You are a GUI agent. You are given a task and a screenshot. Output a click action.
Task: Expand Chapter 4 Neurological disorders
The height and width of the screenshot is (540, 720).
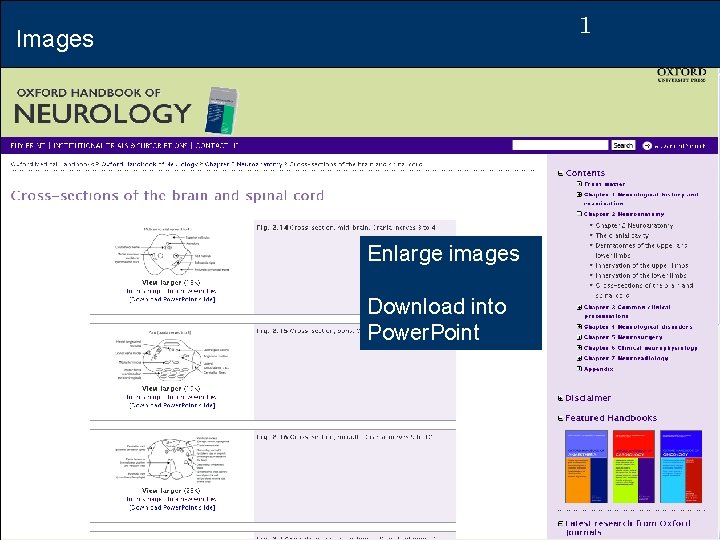[579, 327]
